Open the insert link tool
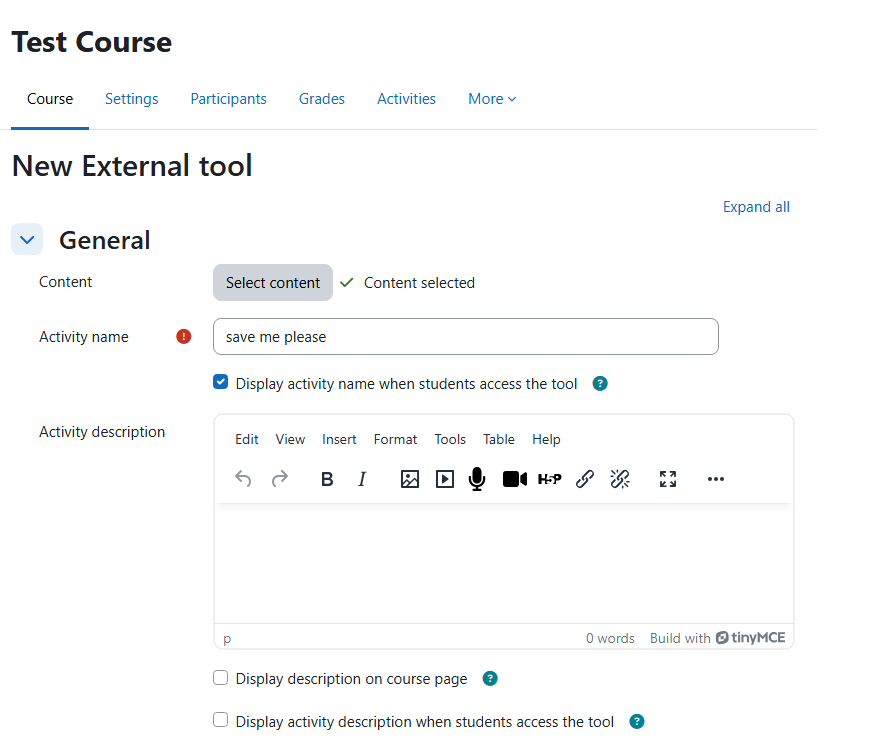The image size is (882, 755). pyautogui.click(x=585, y=479)
